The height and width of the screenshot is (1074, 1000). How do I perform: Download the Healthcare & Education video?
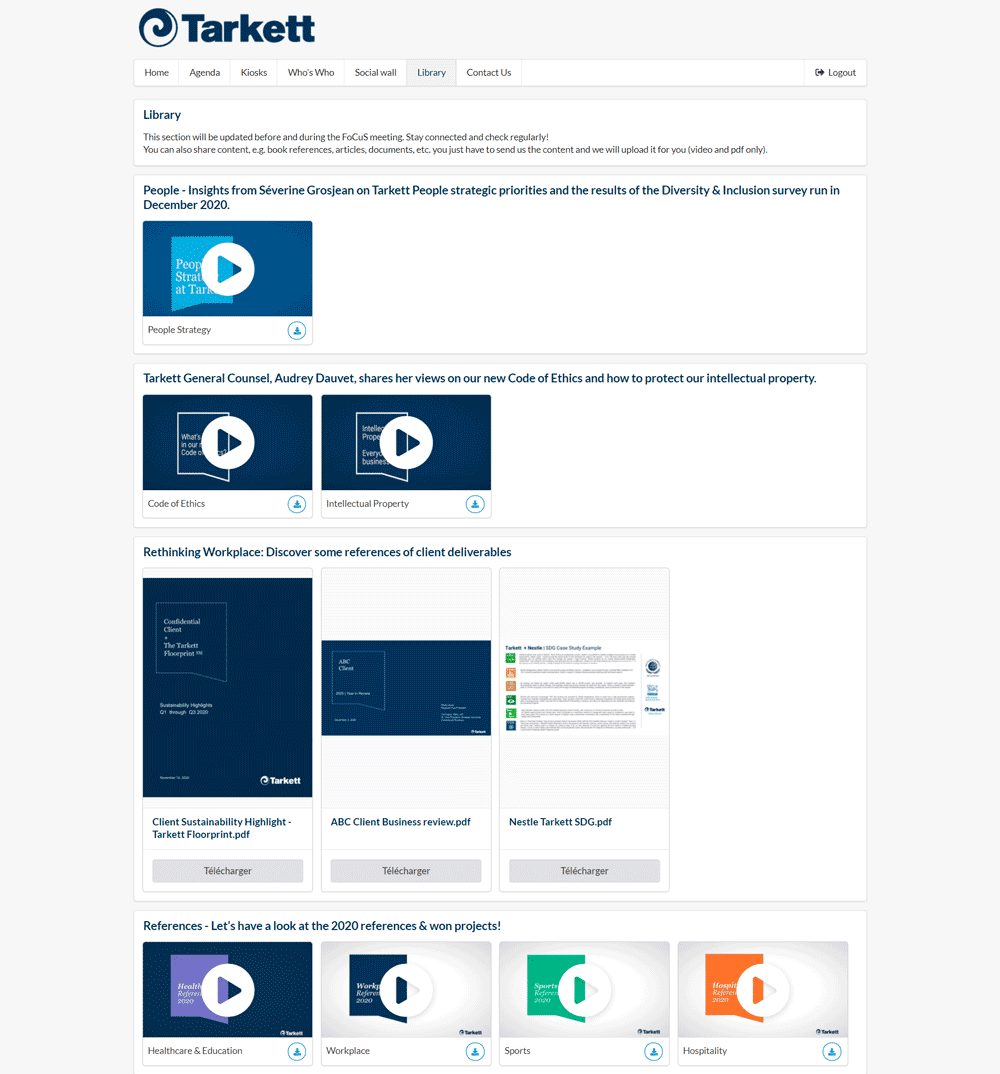click(x=297, y=1052)
